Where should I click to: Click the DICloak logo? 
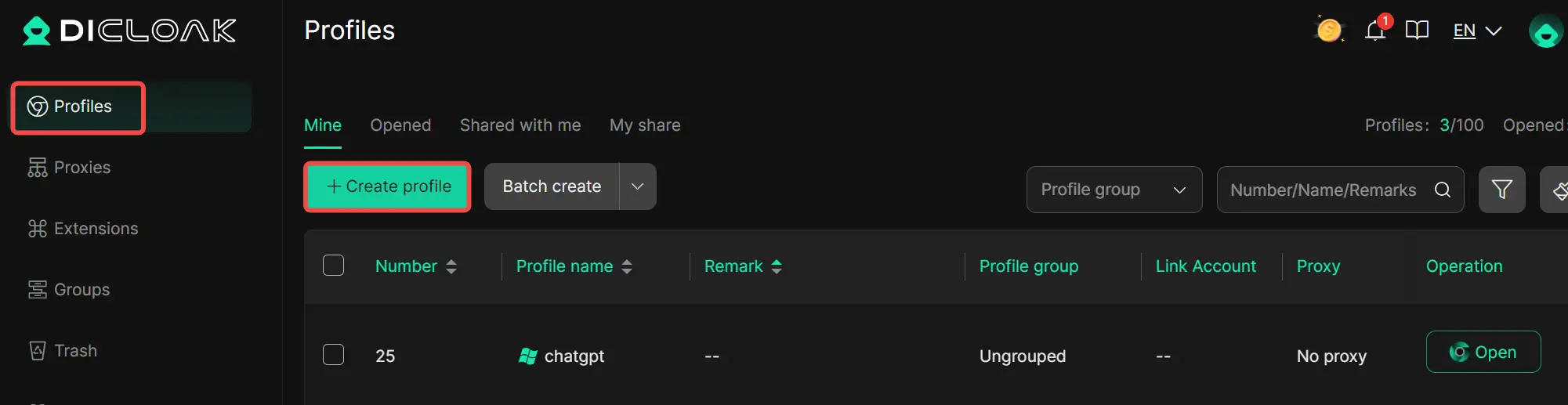coord(129,31)
